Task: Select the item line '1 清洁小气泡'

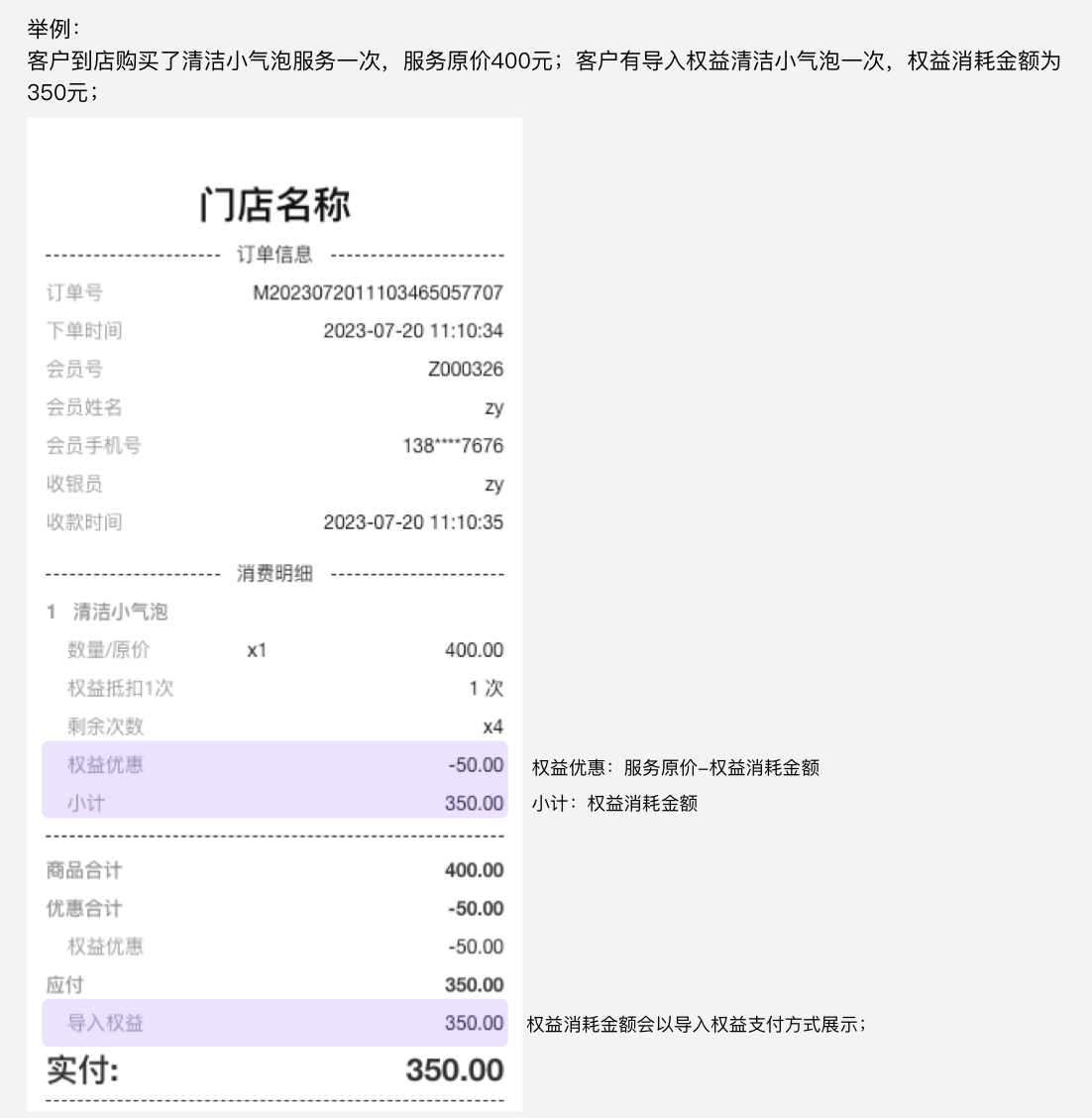Action: 107,612
